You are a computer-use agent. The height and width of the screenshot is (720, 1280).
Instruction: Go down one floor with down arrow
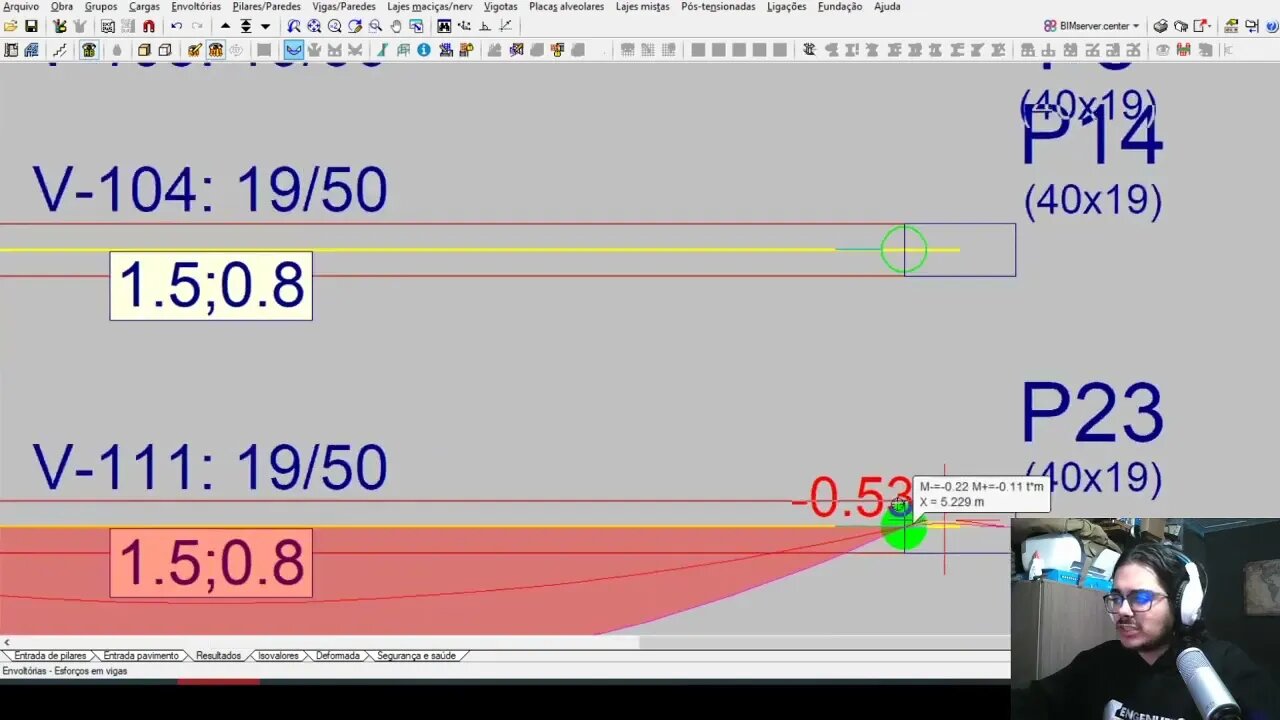coord(265,26)
